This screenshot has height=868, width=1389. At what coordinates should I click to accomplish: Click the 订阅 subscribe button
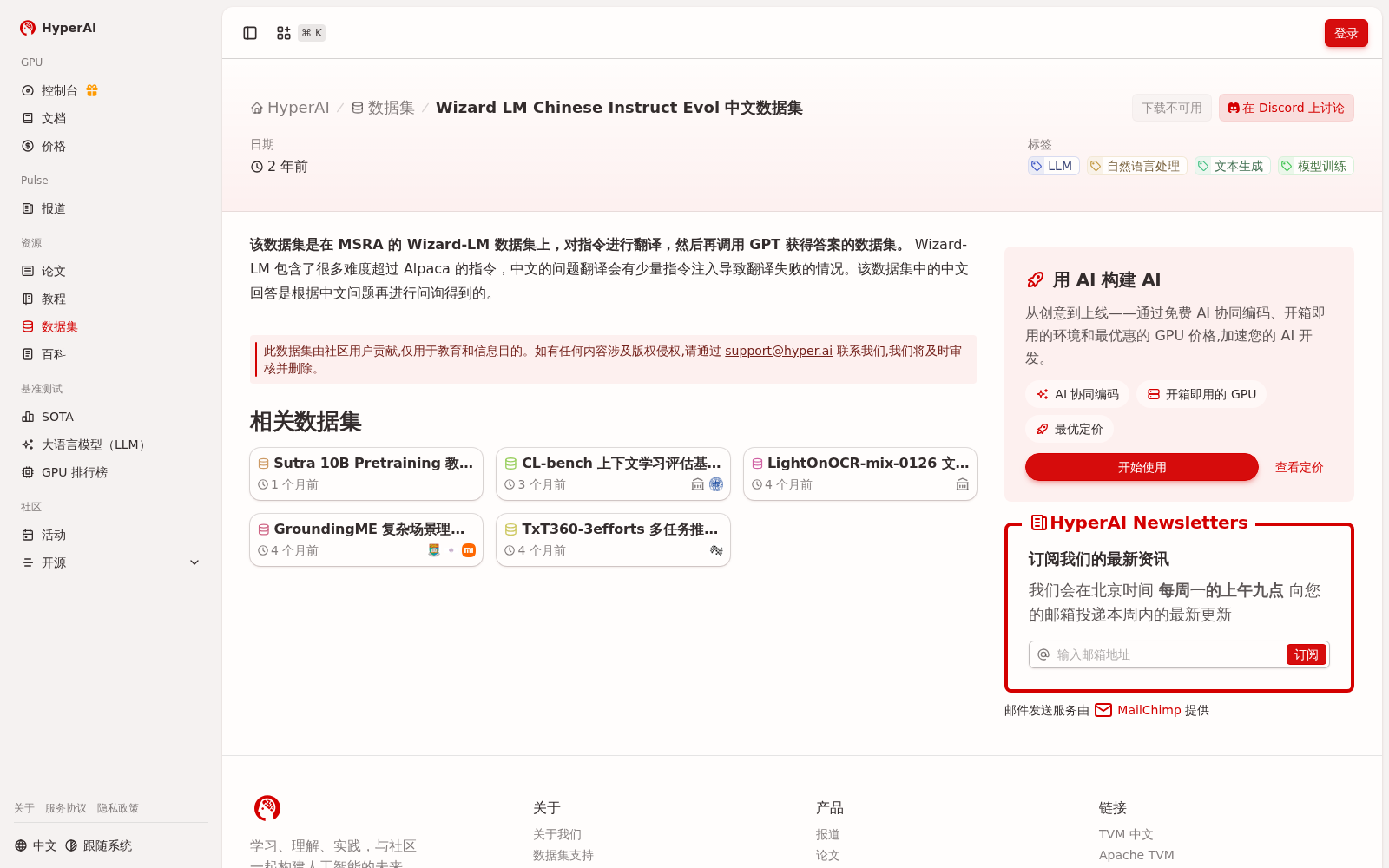pyautogui.click(x=1307, y=654)
